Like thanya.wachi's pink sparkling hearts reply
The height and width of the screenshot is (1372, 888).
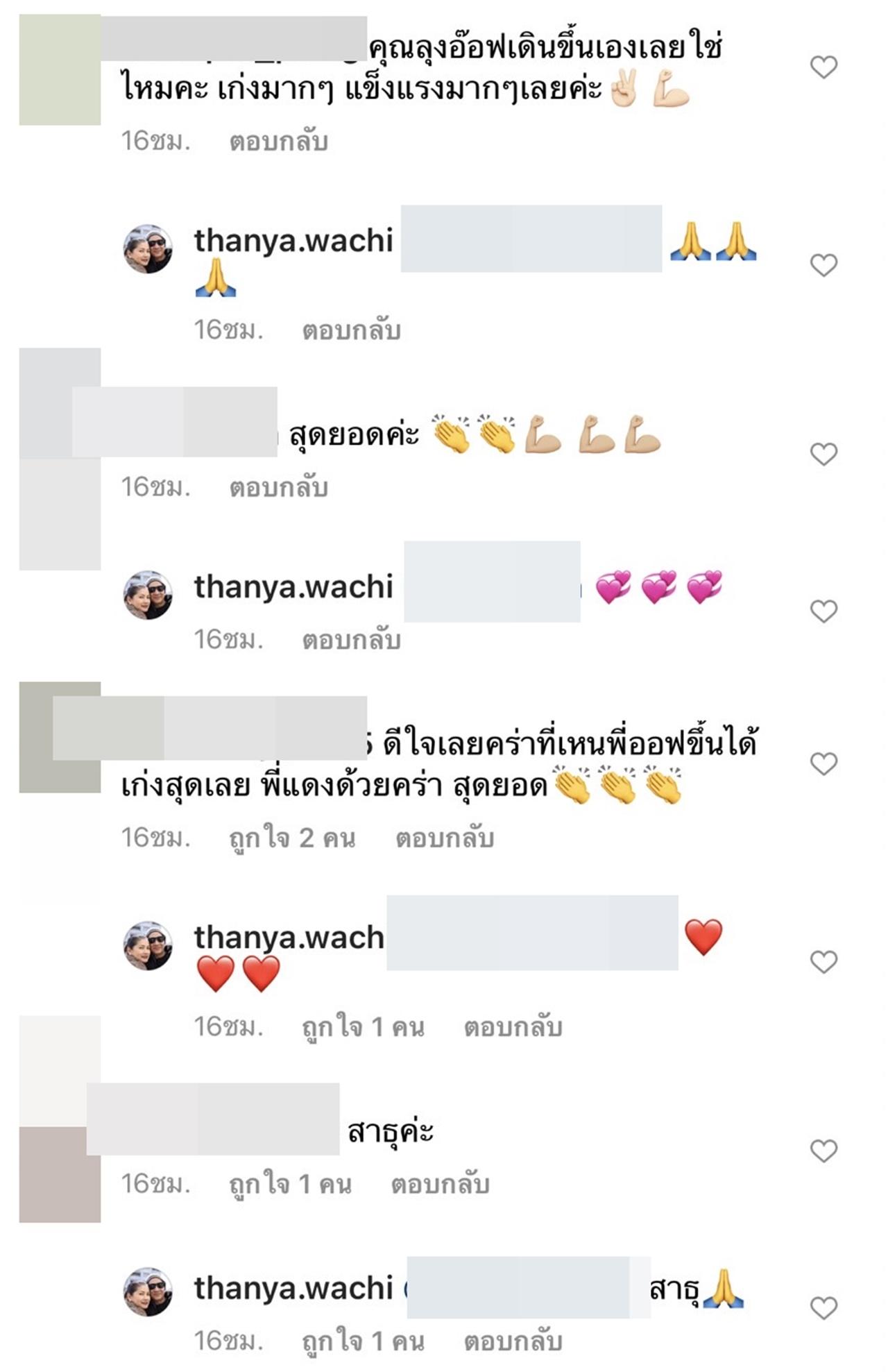[x=823, y=611]
